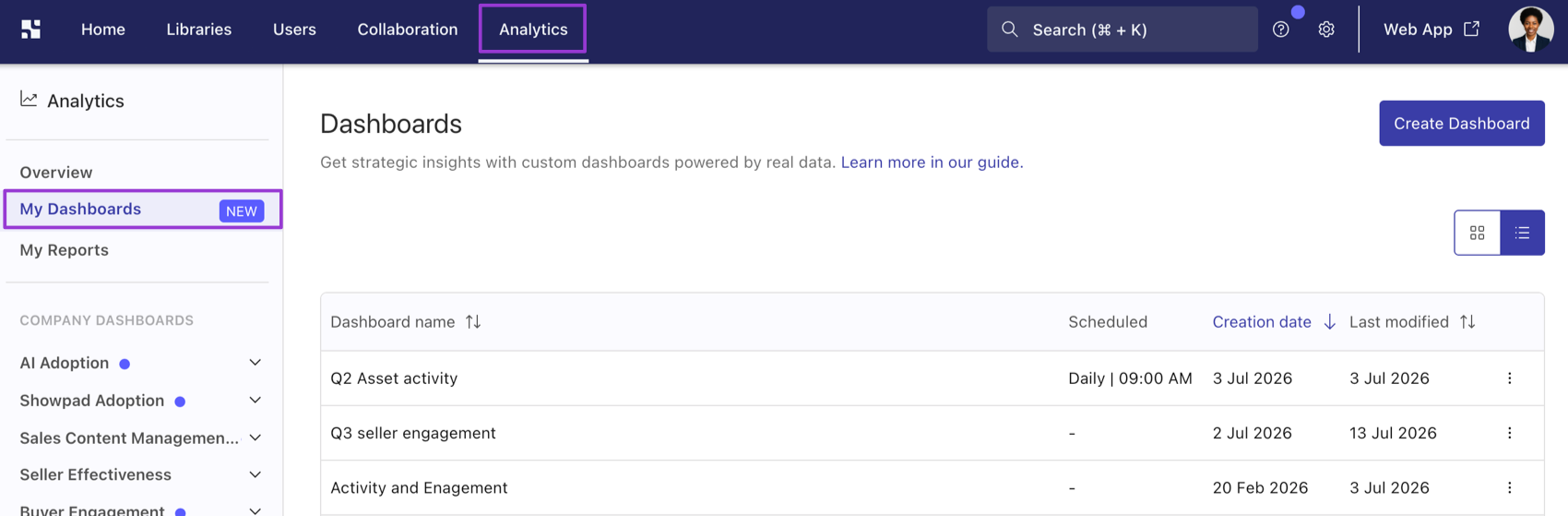This screenshot has height=516, width=1568.
Task: Click the Daily | 09:00 AM schedule cell
Action: pyautogui.click(x=1130, y=378)
